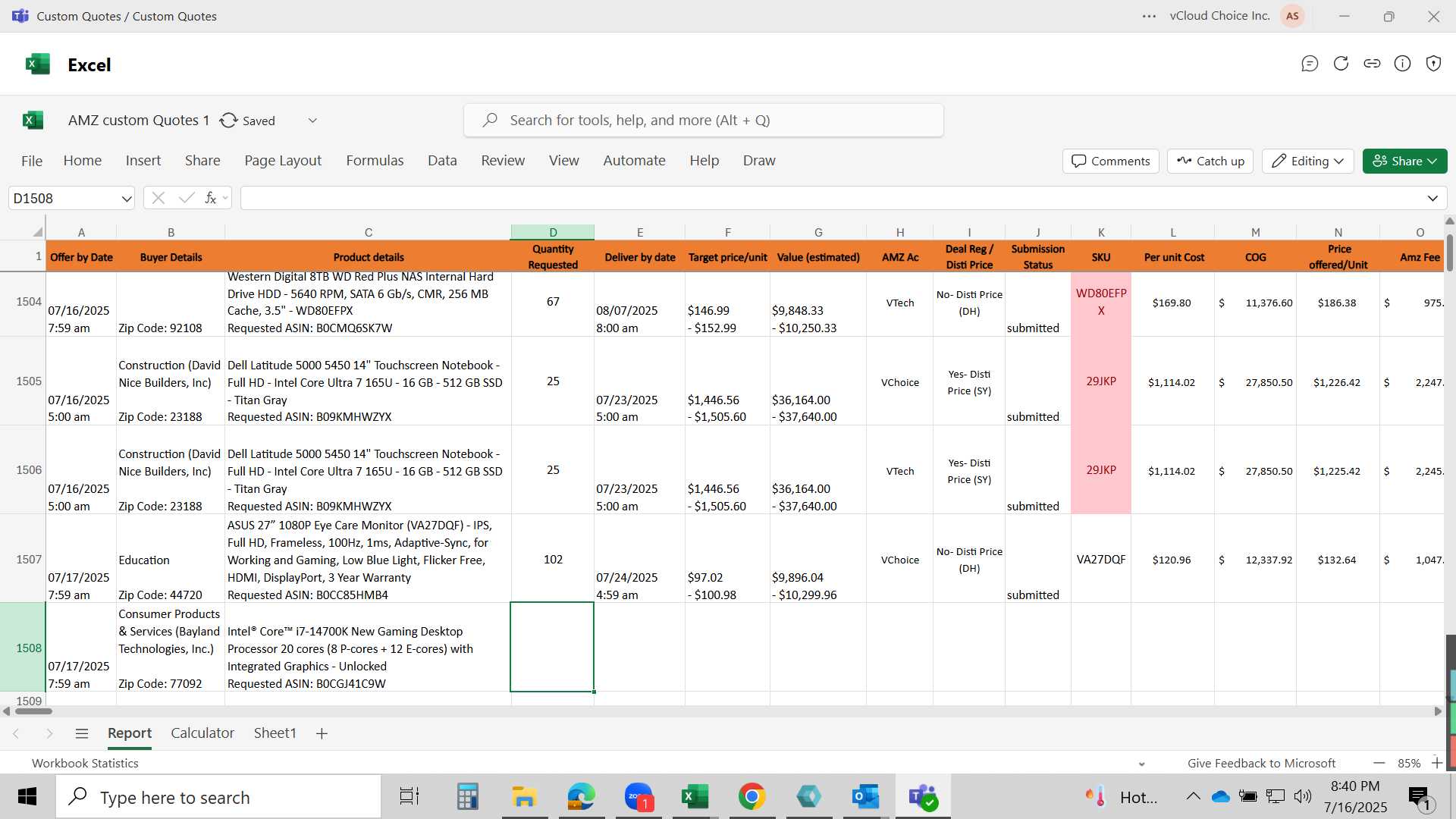Zoom out with the minus button

1379,763
